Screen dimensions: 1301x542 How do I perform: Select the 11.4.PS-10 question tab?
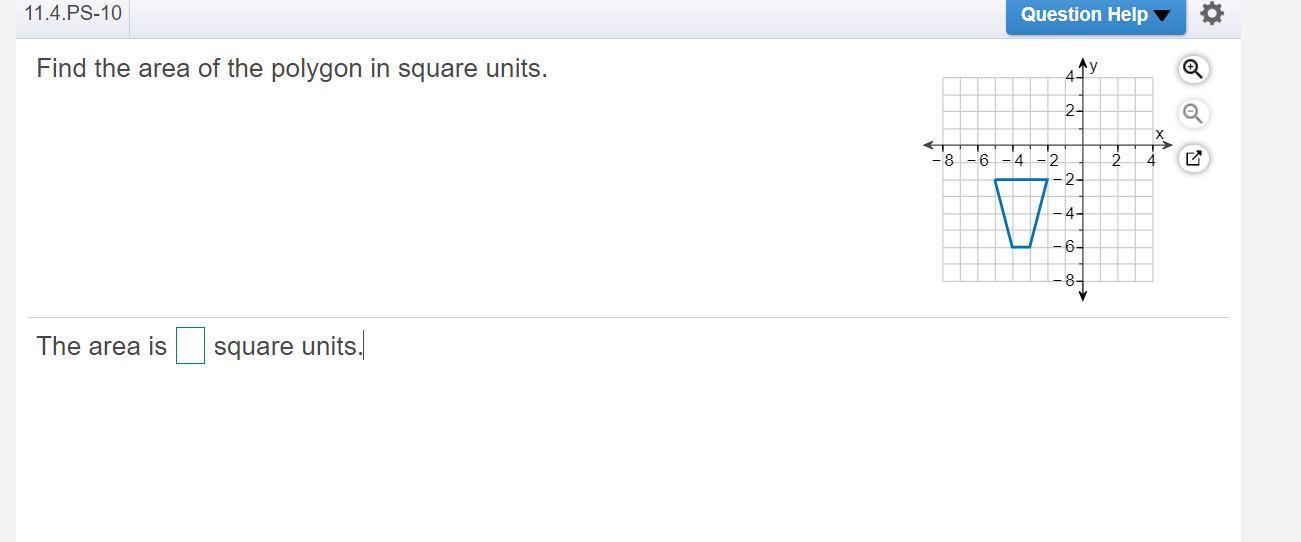[73, 14]
